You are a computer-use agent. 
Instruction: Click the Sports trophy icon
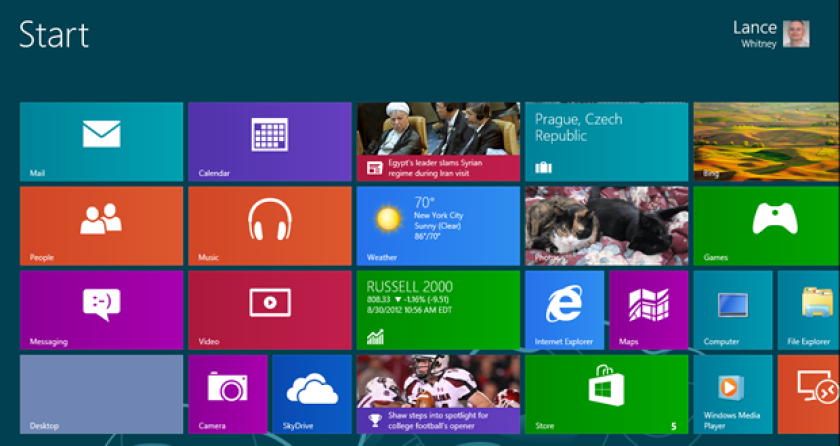tap(375, 420)
